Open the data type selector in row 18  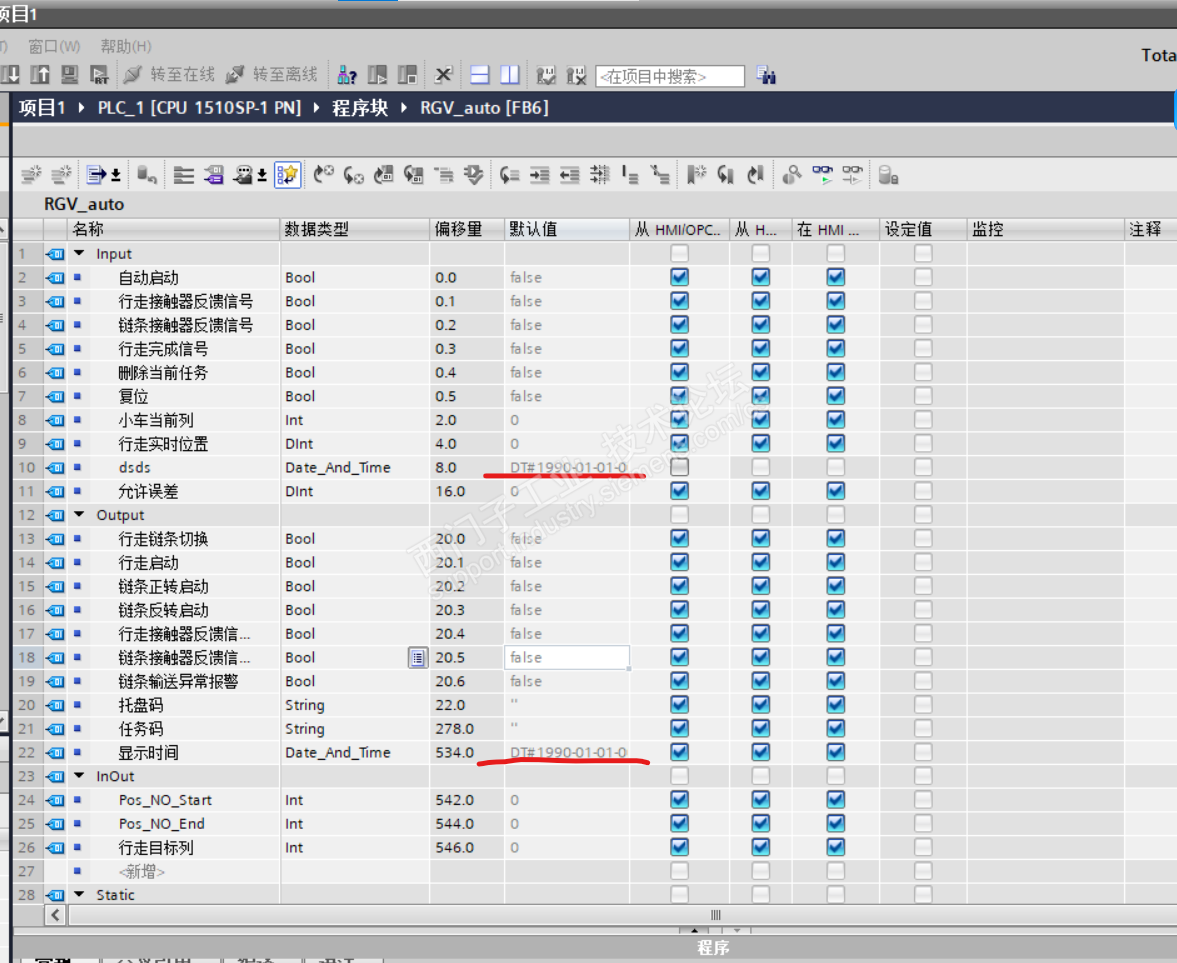pos(418,658)
